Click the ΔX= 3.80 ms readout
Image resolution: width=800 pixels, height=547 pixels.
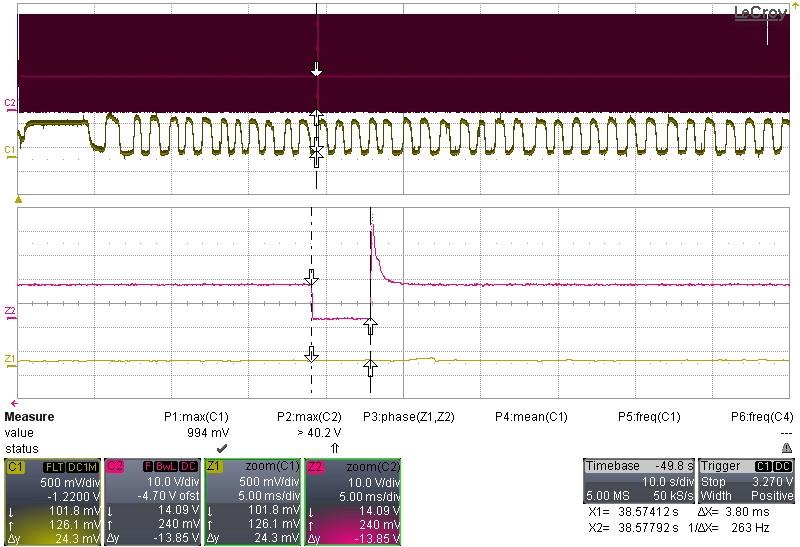point(733,512)
